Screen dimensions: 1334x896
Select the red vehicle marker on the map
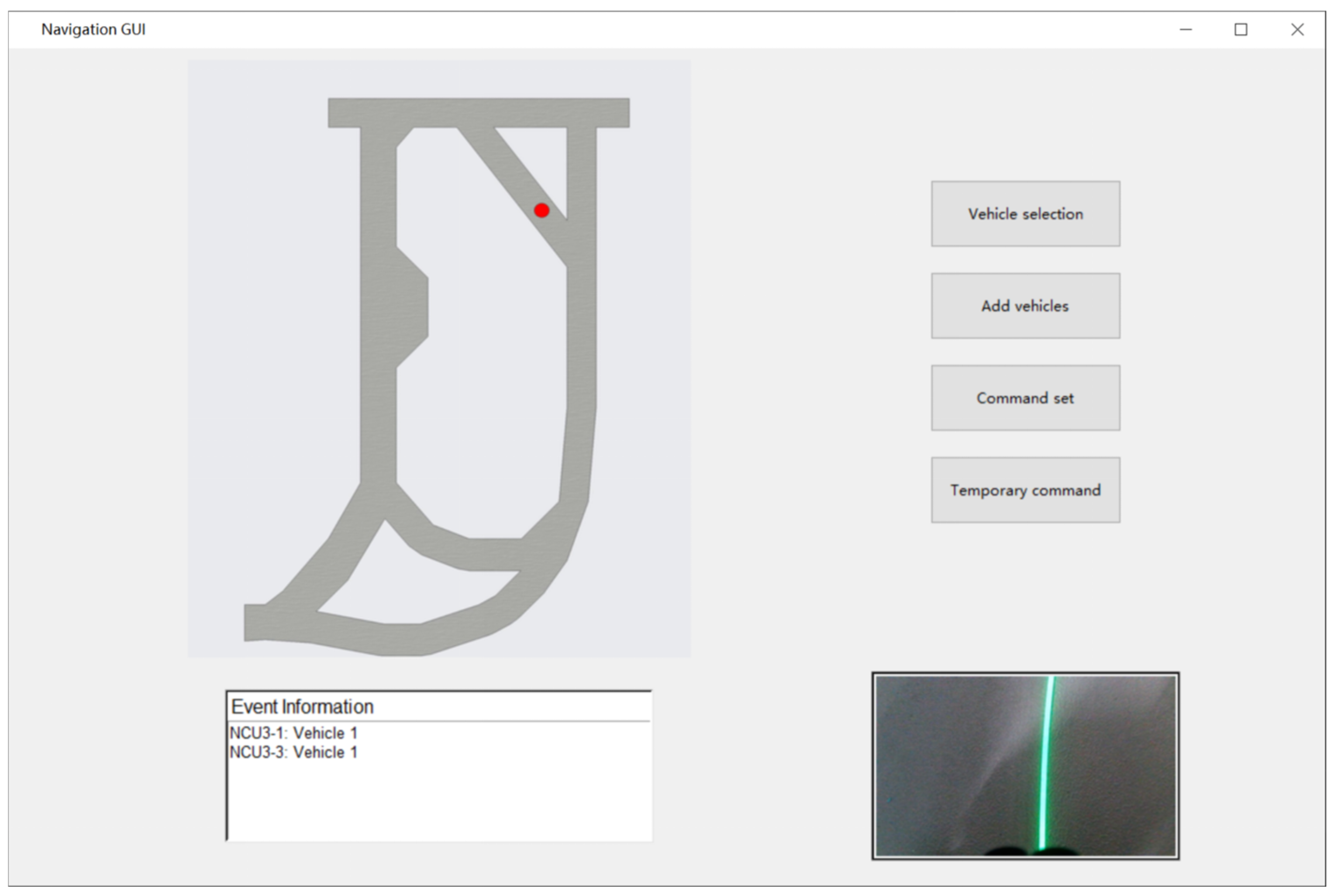(541, 211)
